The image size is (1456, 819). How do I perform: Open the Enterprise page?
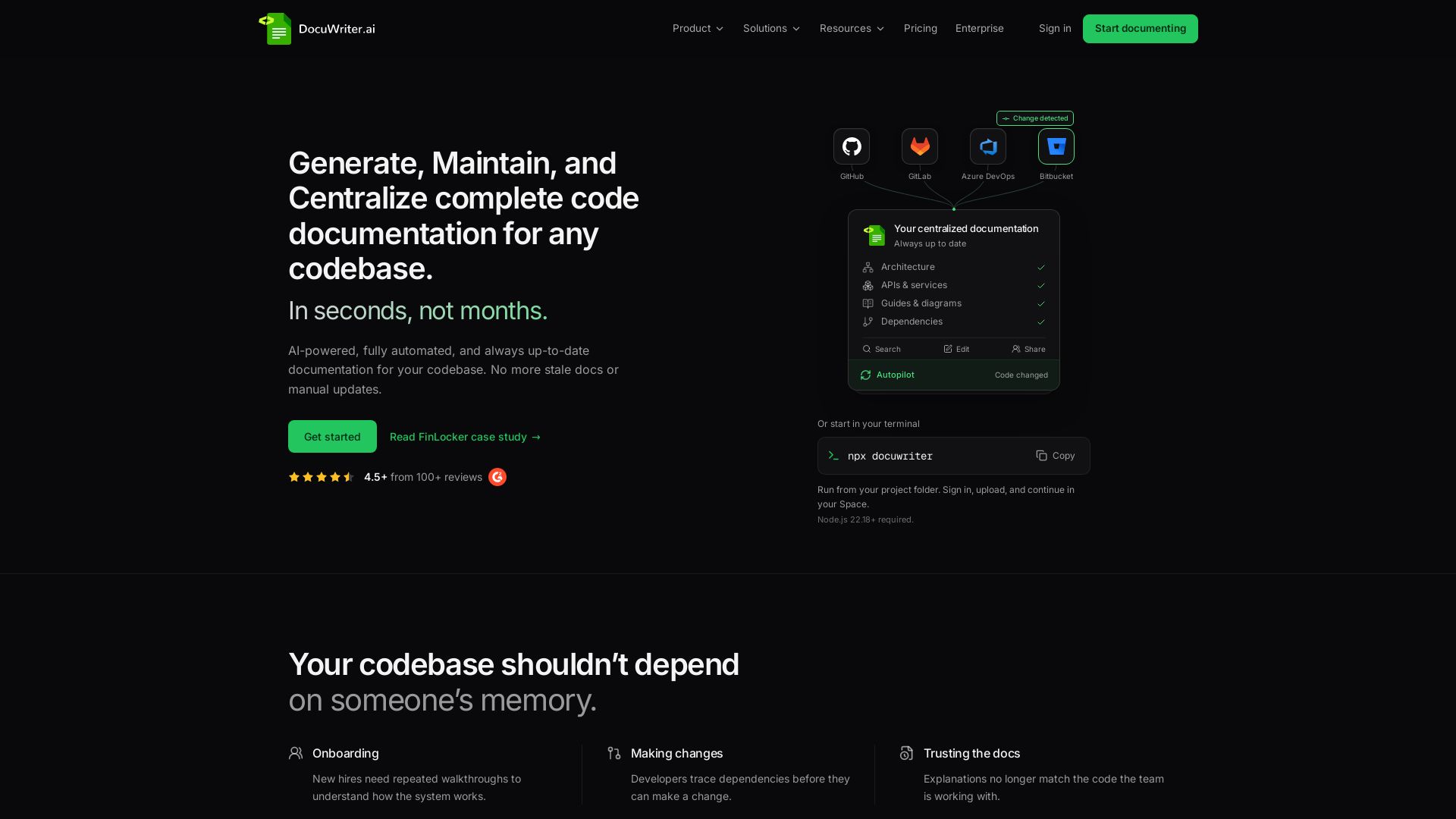[980, 29]
